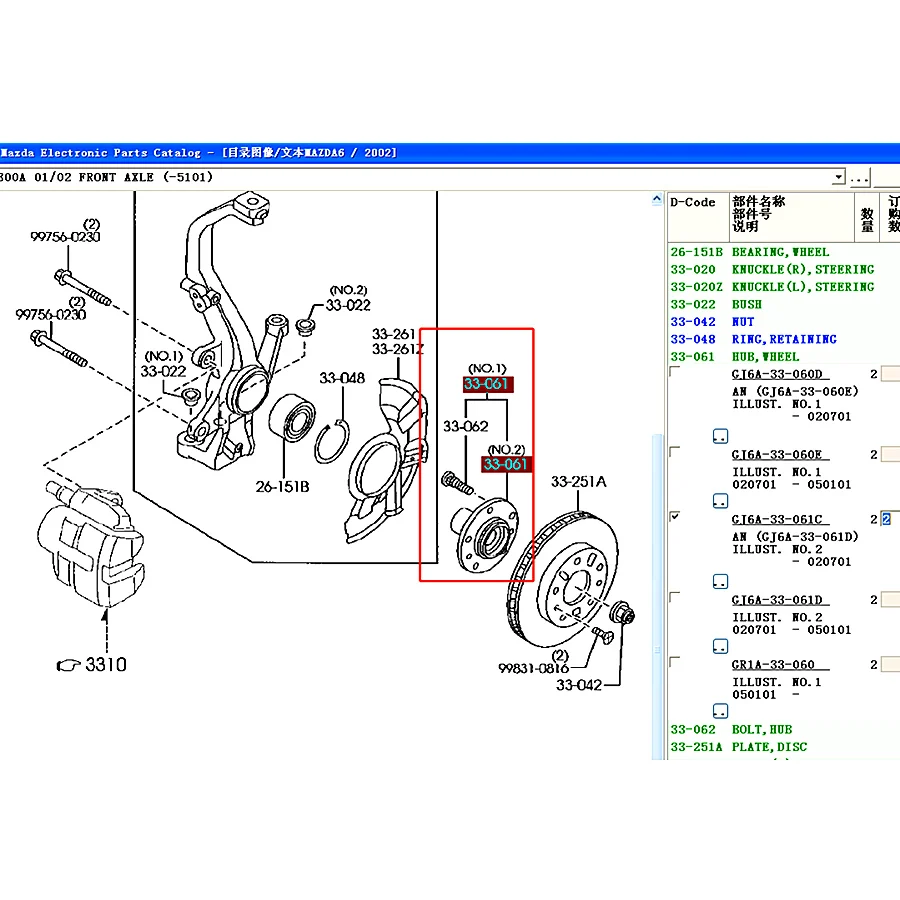Open note icon under GJ6A-33-060E entry

coord(720,501)
